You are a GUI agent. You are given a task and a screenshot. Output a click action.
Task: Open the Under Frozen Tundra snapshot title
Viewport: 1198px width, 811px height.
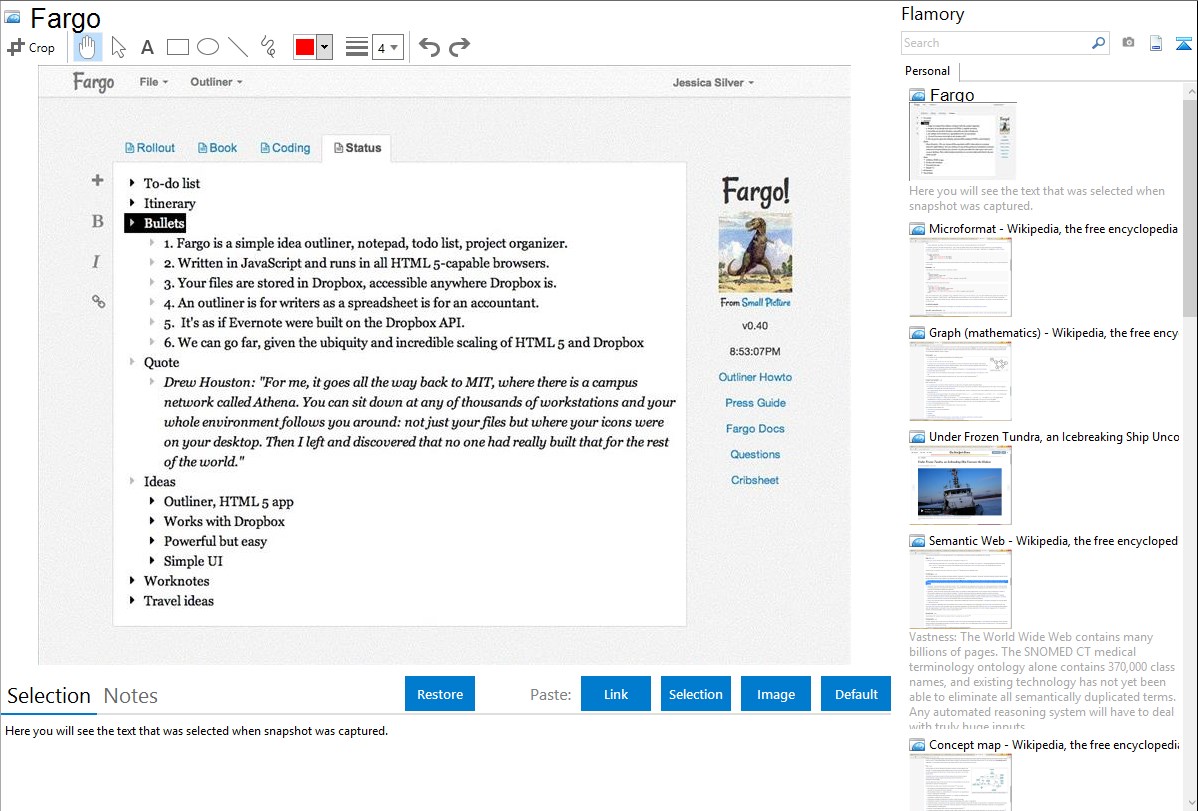[x=1054, y=436]
